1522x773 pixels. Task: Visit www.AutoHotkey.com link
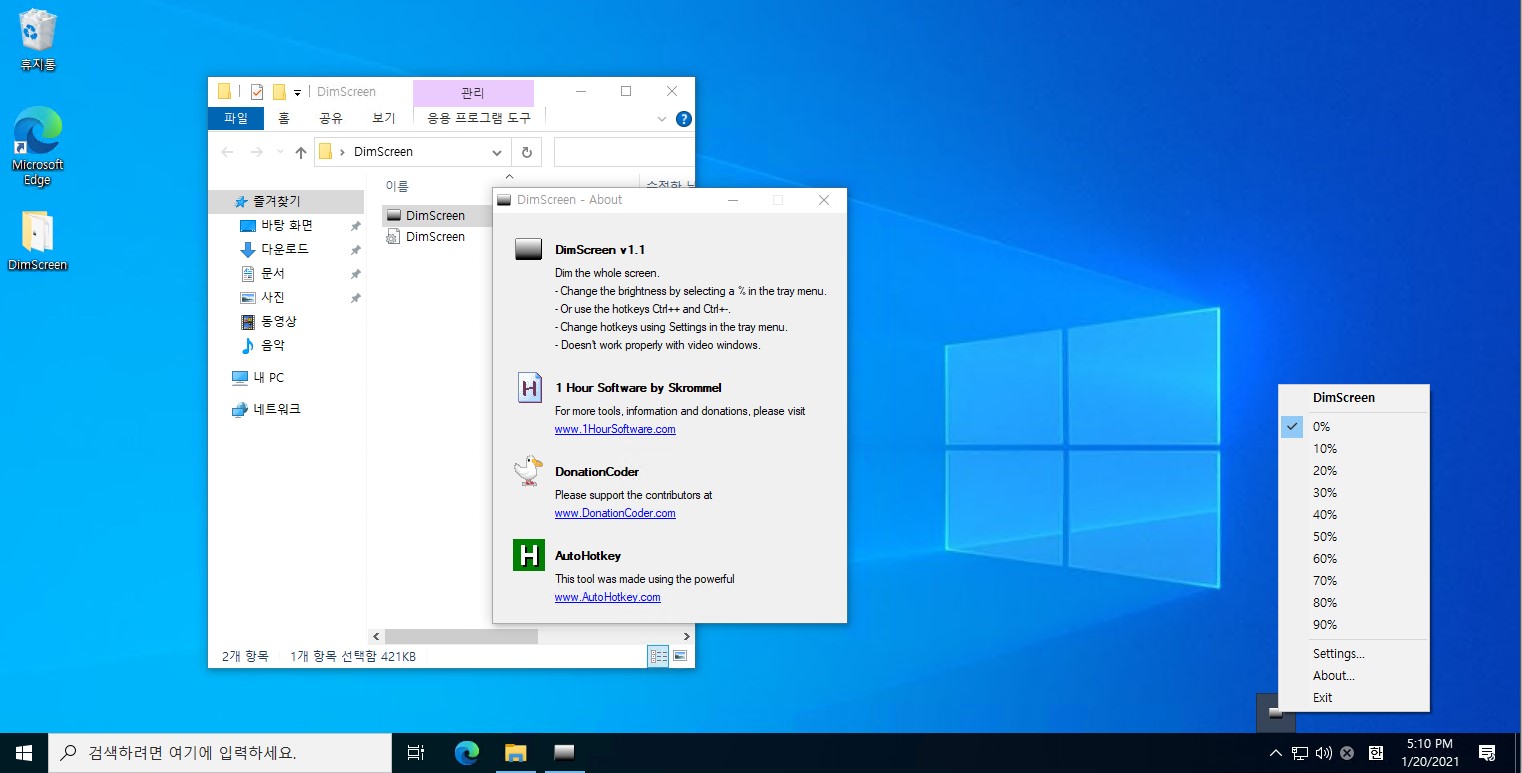[x=608, y=597]
